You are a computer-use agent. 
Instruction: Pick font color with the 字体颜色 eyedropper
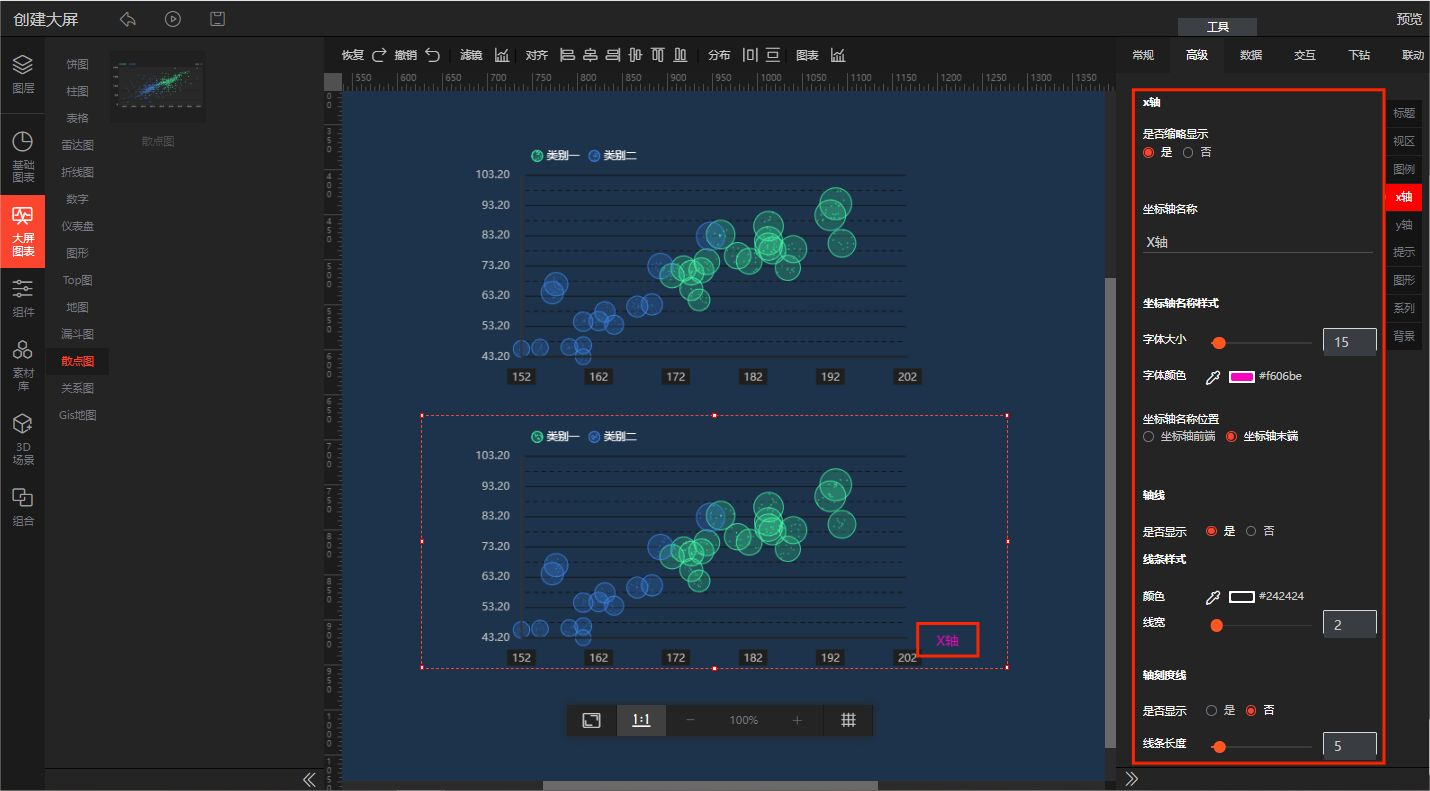click(x=1212, y=377)
